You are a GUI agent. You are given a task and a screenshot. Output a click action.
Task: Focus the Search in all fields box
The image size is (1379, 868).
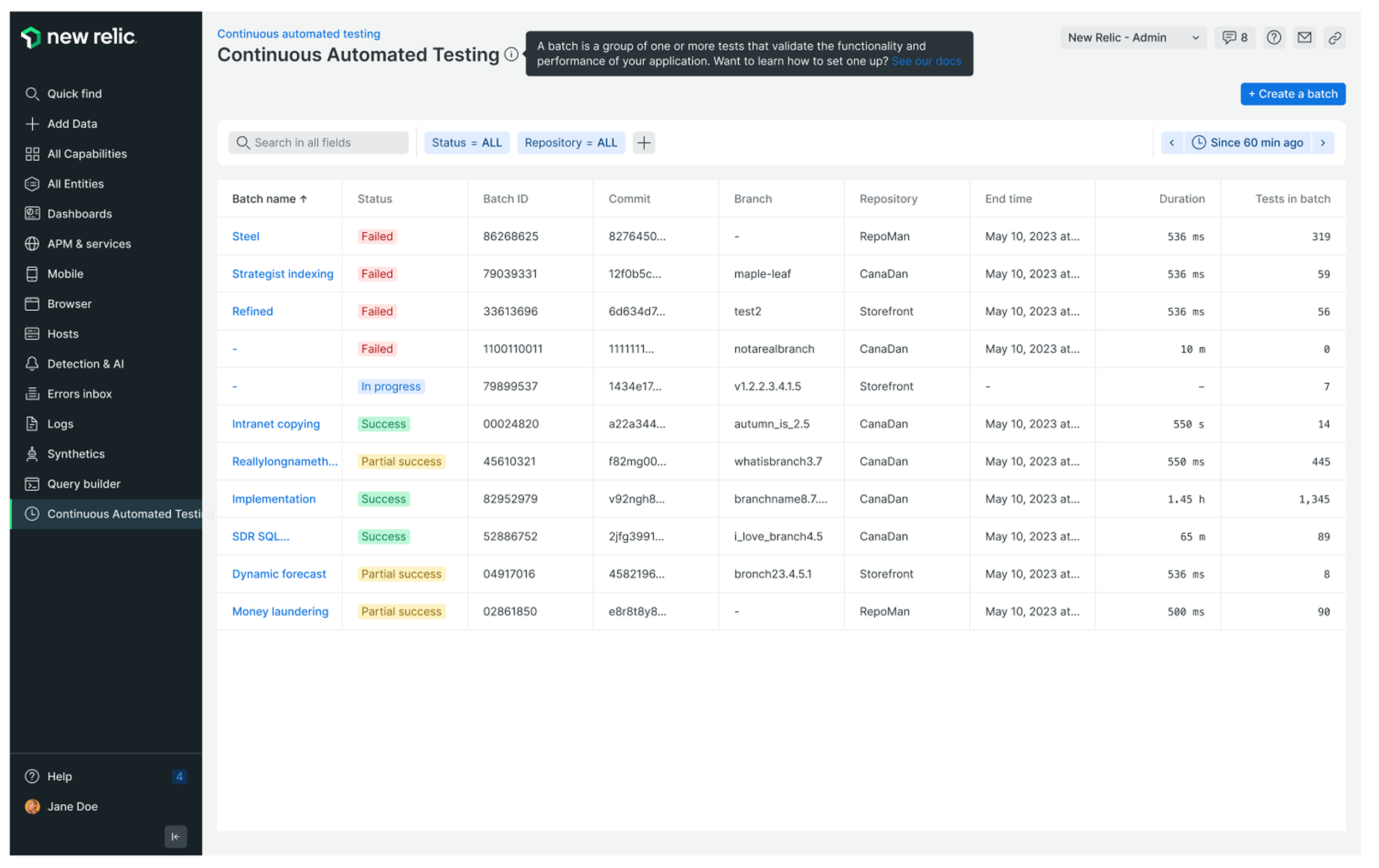click(x=319, y=142)
